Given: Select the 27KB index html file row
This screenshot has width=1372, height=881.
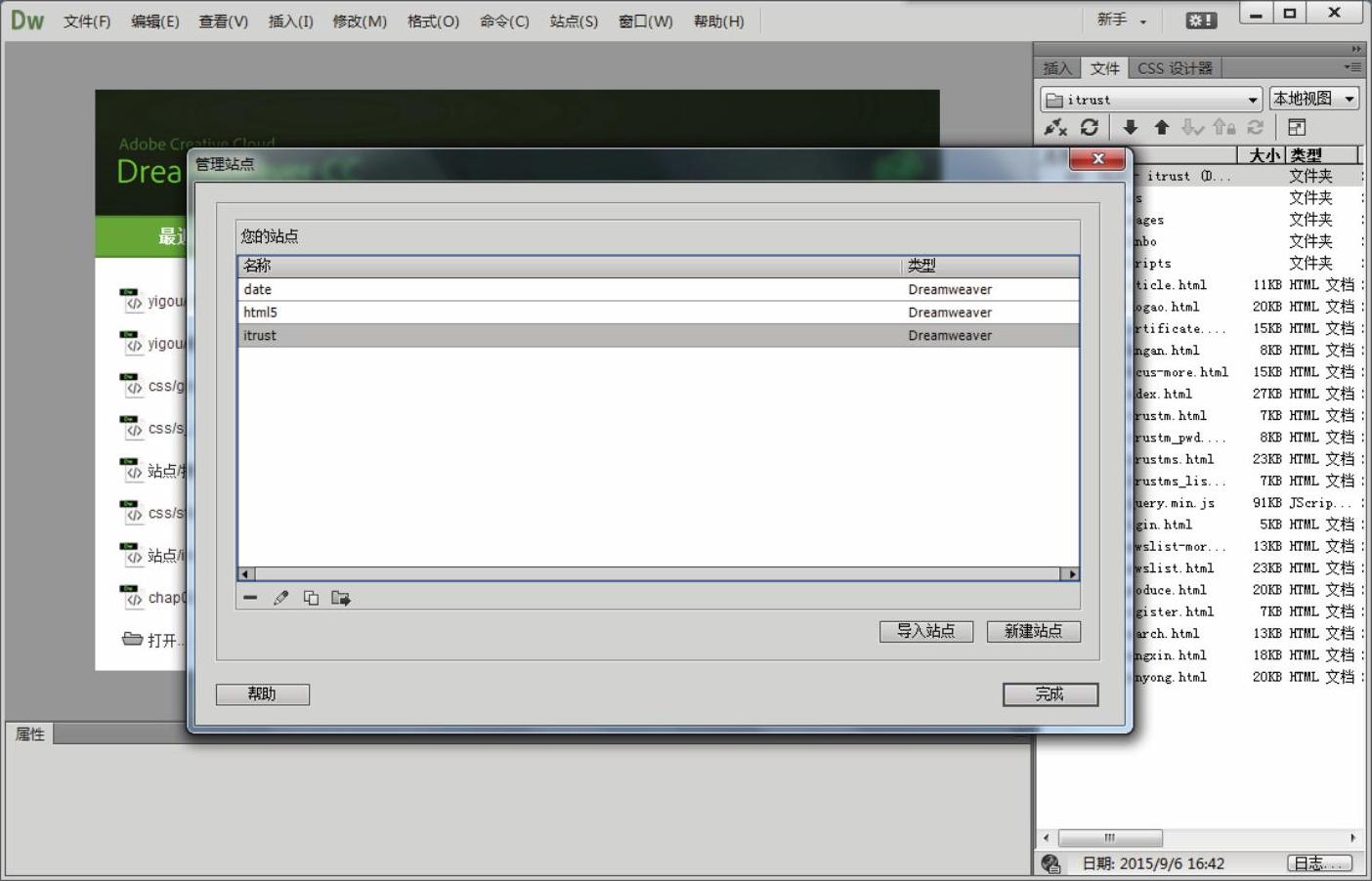Looking at the screenshot, I should 1248,394.
